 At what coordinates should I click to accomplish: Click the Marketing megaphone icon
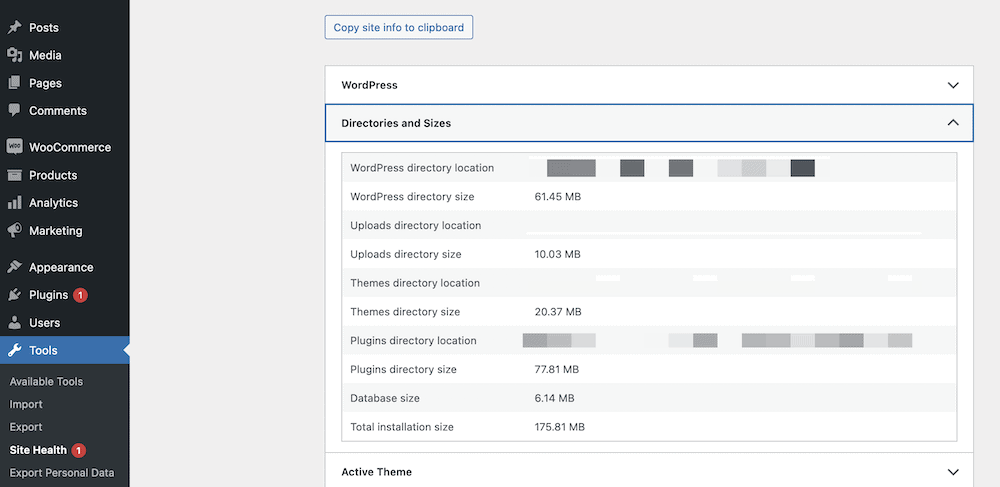pyautogui.click(x=14, y=230)
